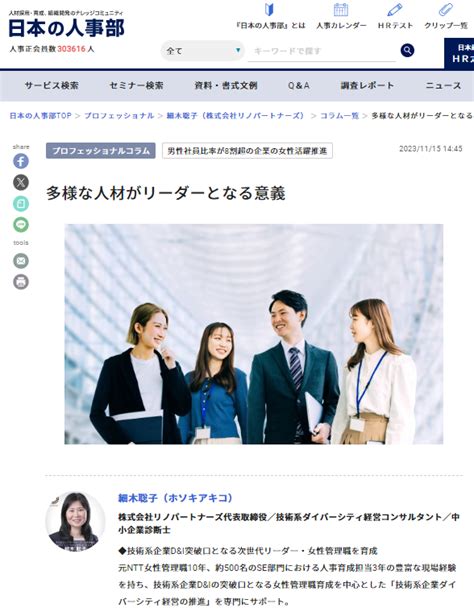Open HRテスト pencil icon

(395, 10)
